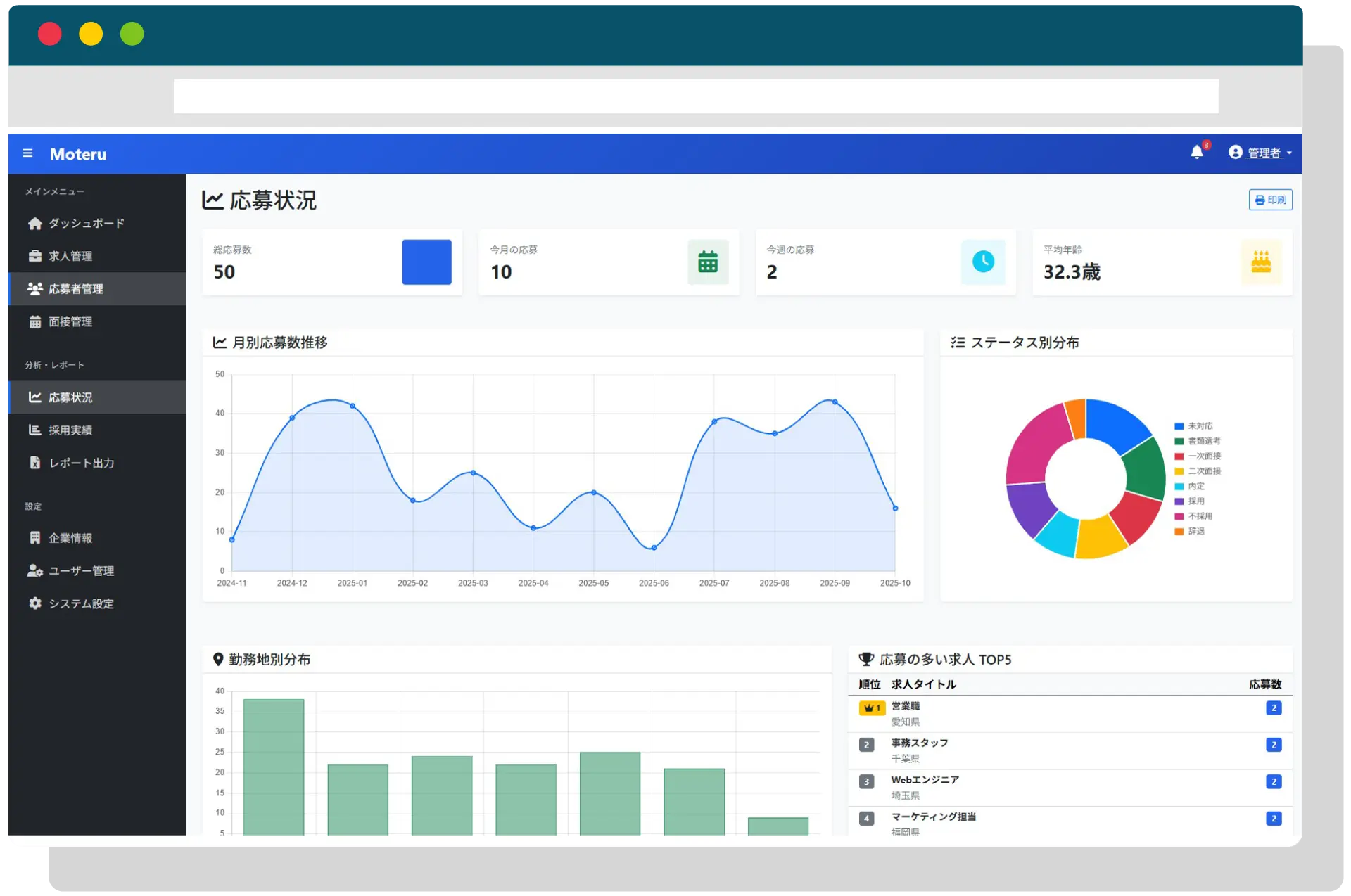Expand the 管理者 user dropdown
The width and height of the screenshot is (1351, 896).
click(x=1264, y=153)
